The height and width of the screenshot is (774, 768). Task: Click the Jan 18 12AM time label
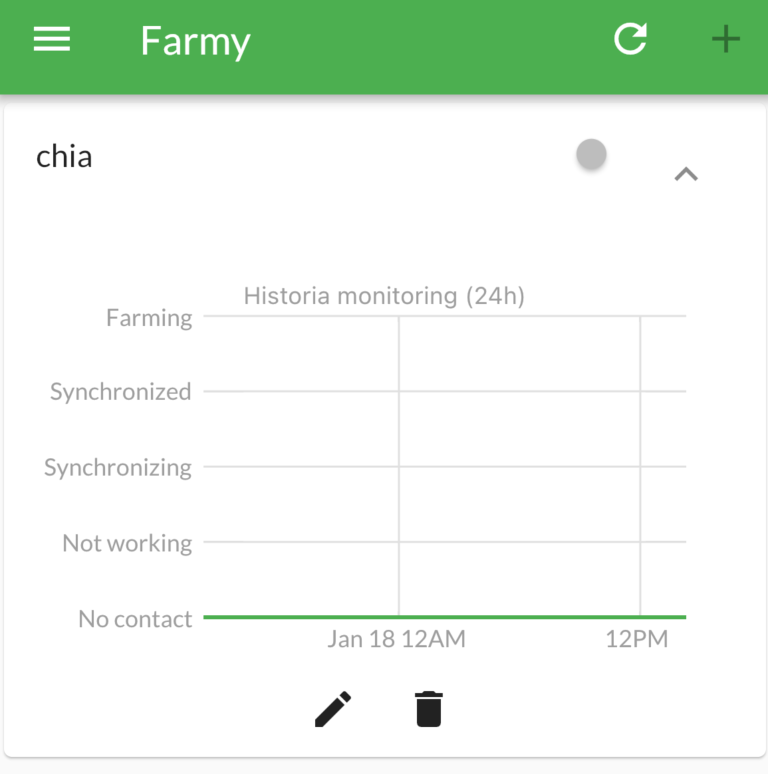pos(396,639)
